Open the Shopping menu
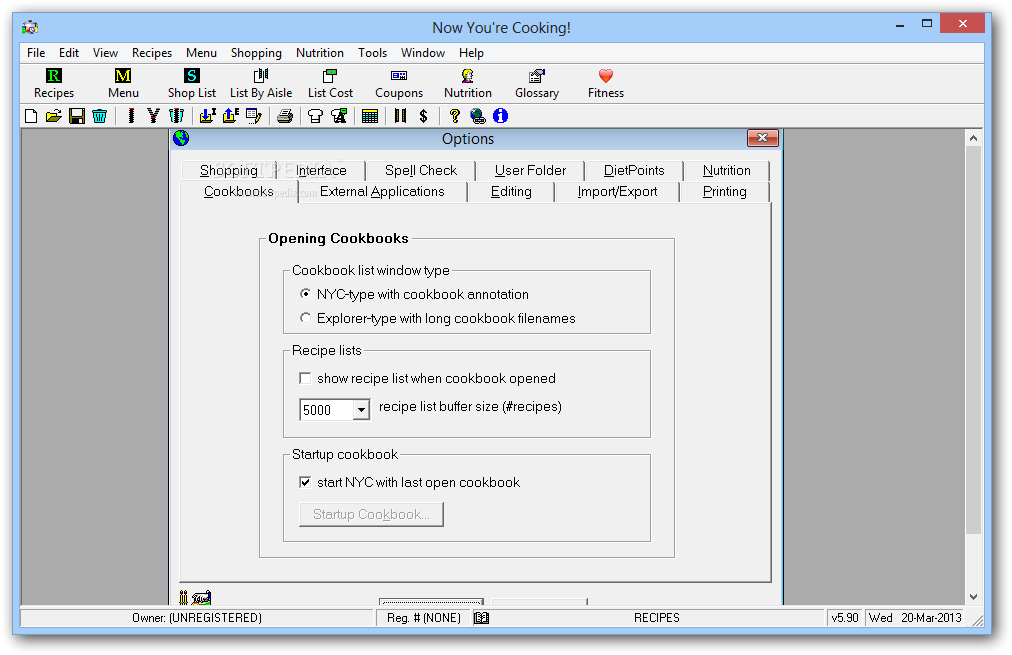 point(256,53)
